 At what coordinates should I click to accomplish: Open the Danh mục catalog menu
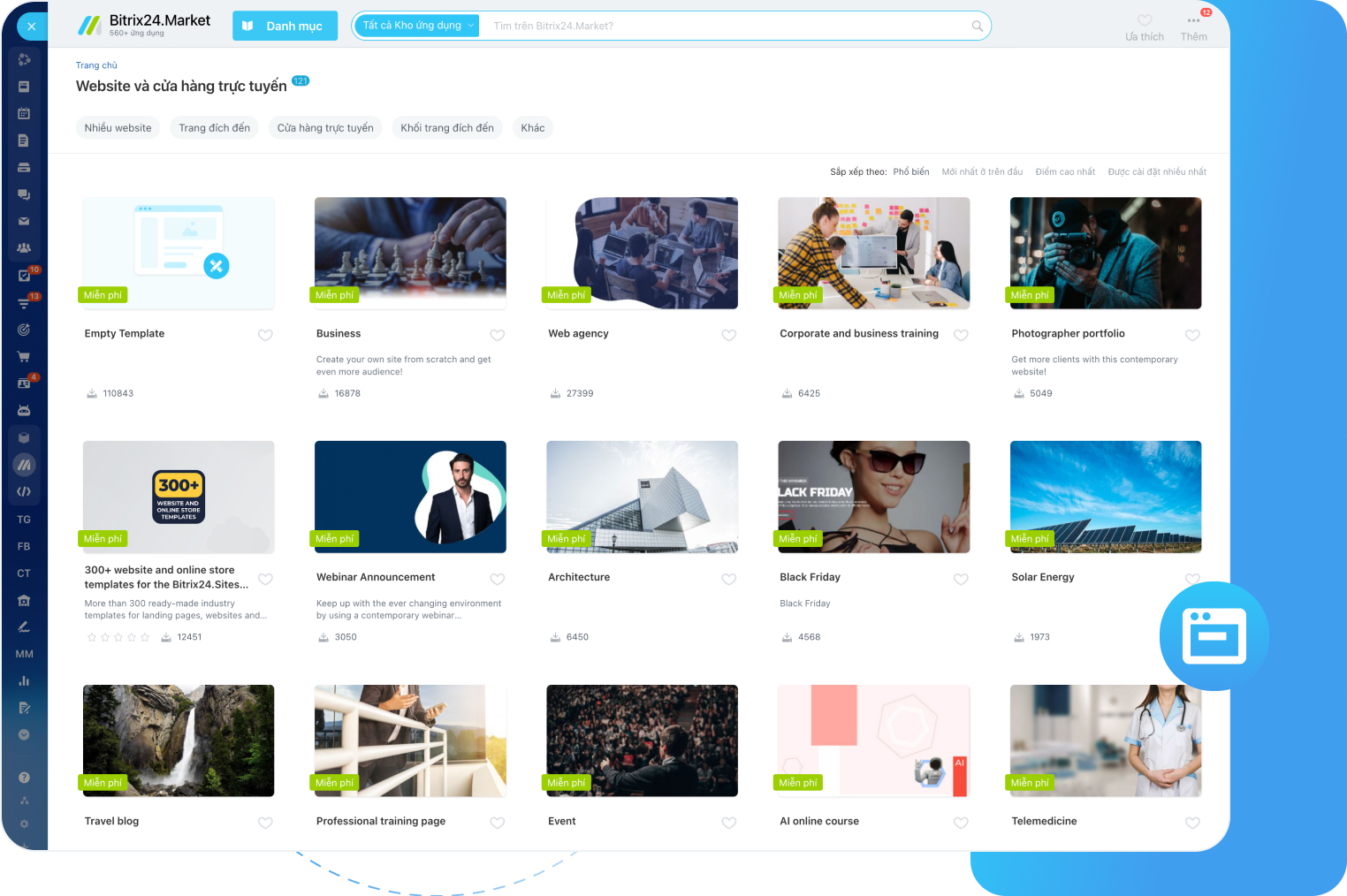[285, 27]
